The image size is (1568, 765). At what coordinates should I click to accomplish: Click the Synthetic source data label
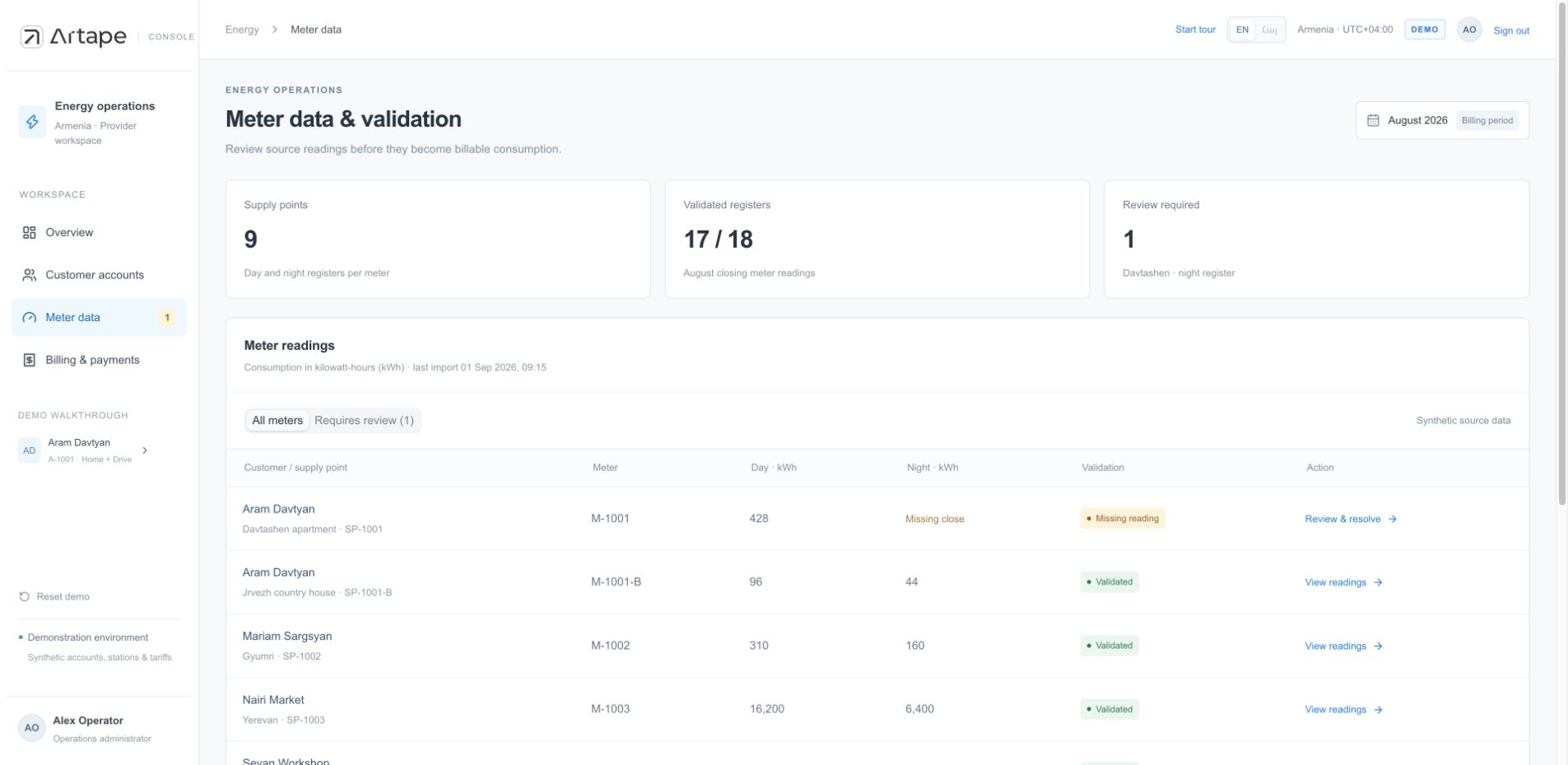(1463, 421)
